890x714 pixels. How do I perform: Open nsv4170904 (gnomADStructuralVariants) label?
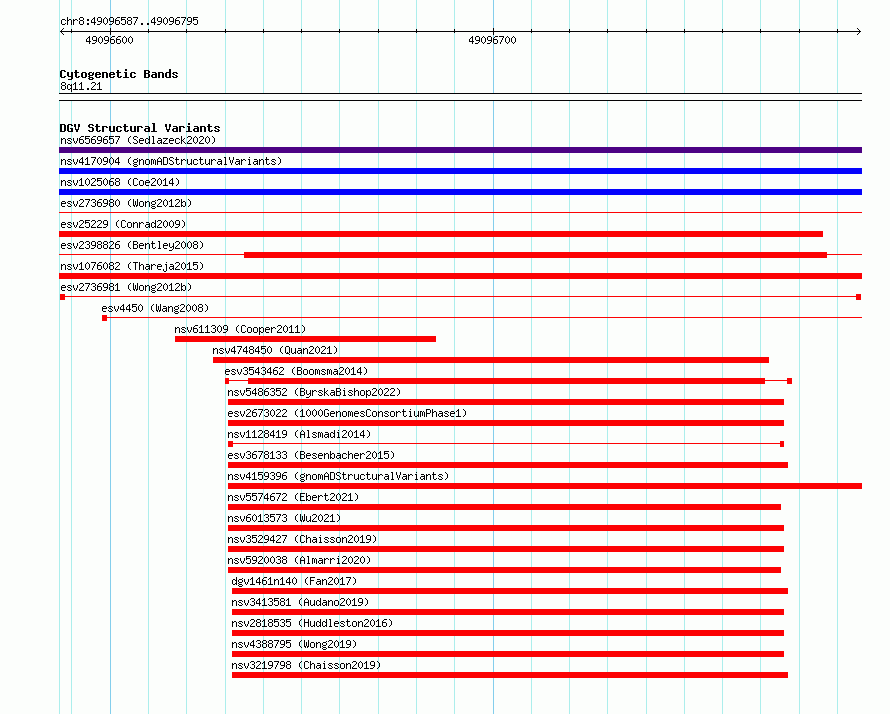pyautogui.click(x=171, y=161)
